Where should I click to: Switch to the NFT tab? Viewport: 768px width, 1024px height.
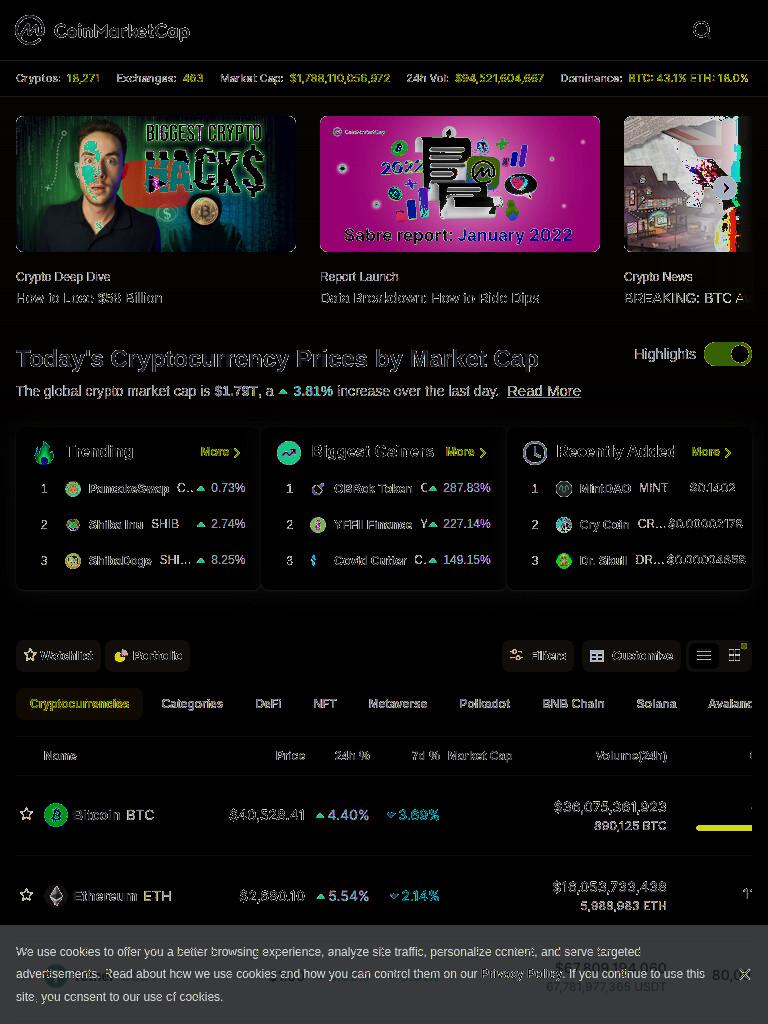click(325, 704)
